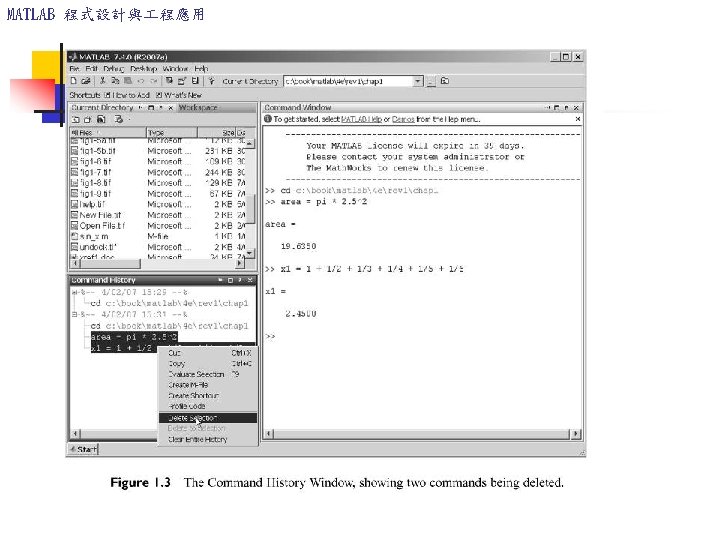Click the What's New shortcut
The width and height of the screenshot is (720, 540).
coord(179,95)
